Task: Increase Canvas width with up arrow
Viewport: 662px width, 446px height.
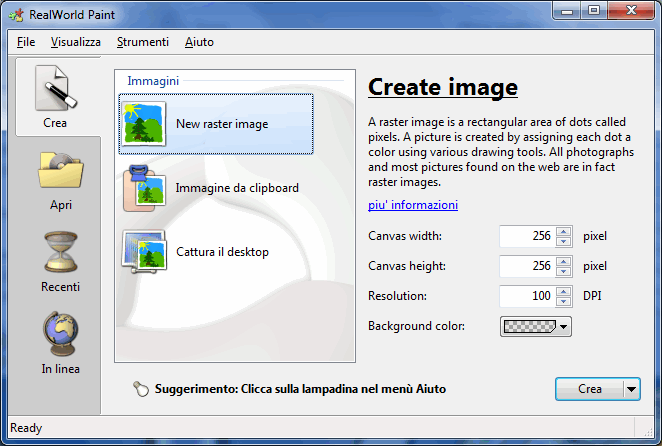Action: 564,231
